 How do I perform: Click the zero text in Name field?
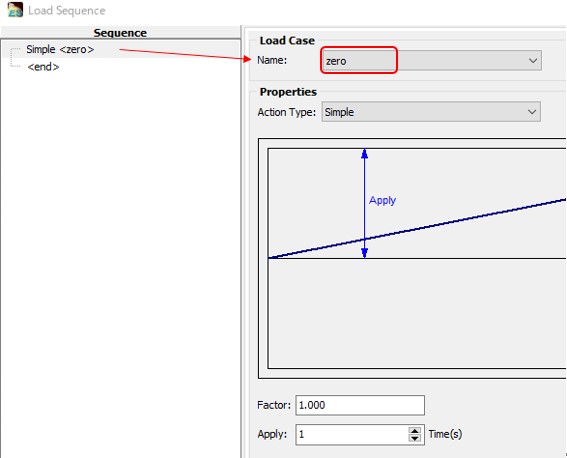tap(336, 61)
